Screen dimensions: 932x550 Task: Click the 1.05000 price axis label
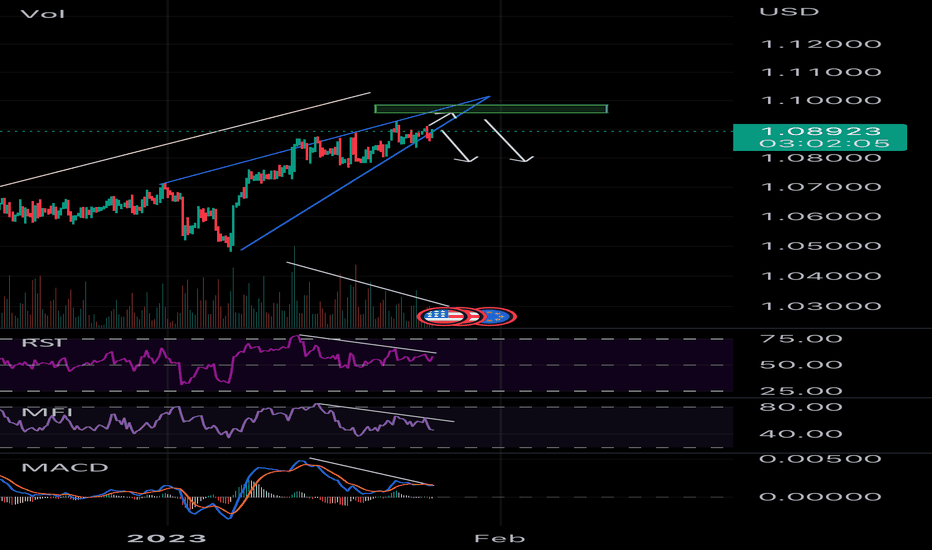[821, 246]
